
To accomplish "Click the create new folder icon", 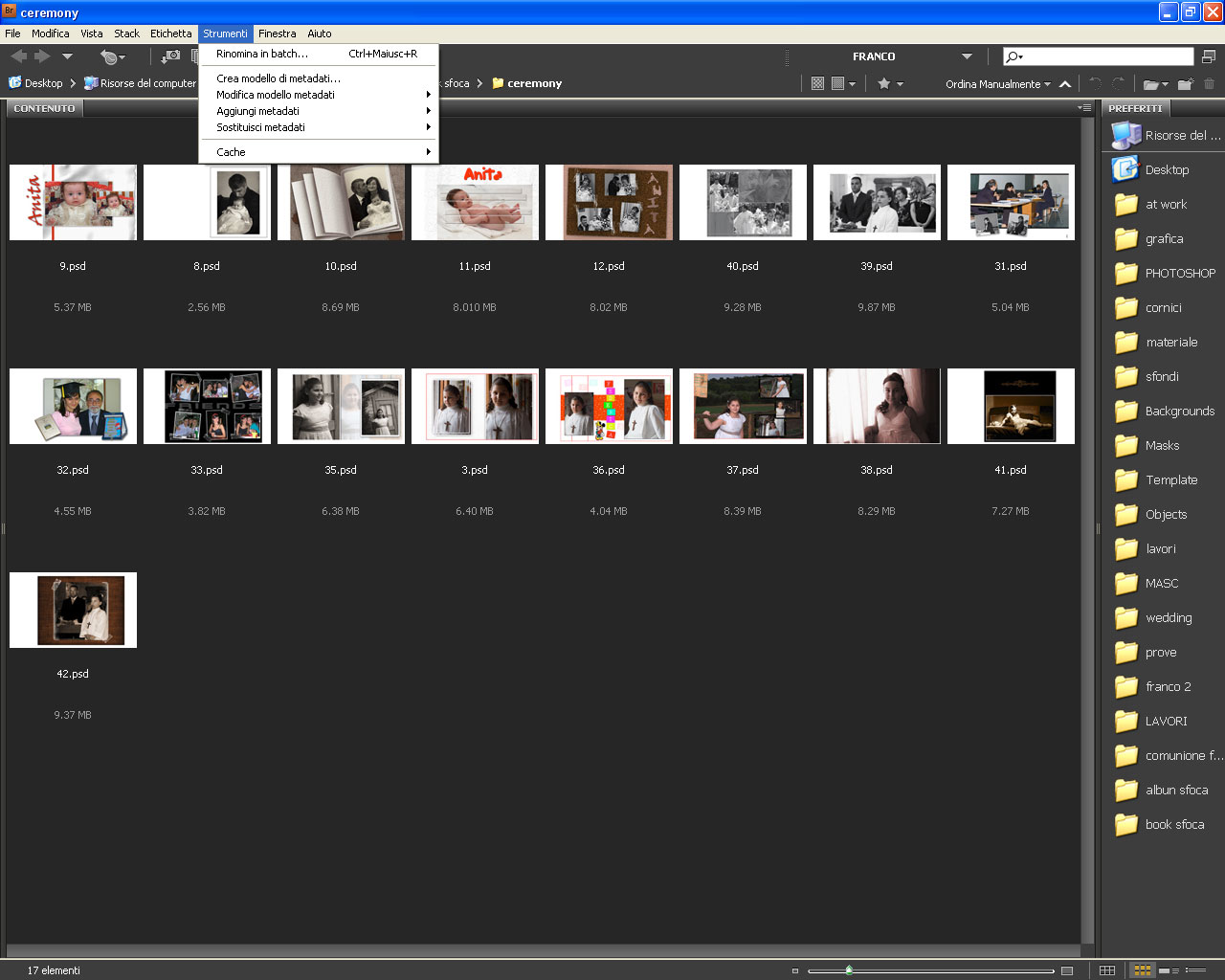I will coord(1185,84).
